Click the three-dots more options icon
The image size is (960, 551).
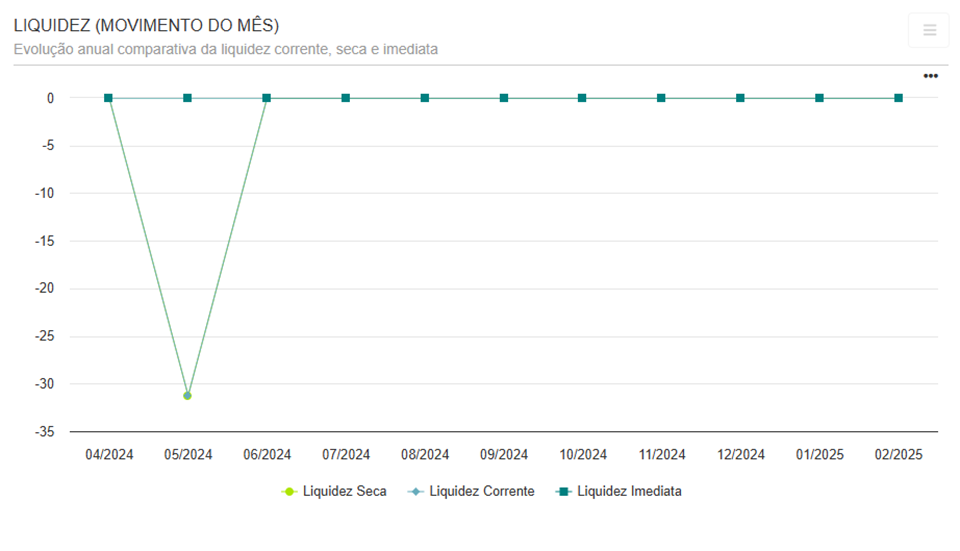pyautogui.click(x=930, y=76)
